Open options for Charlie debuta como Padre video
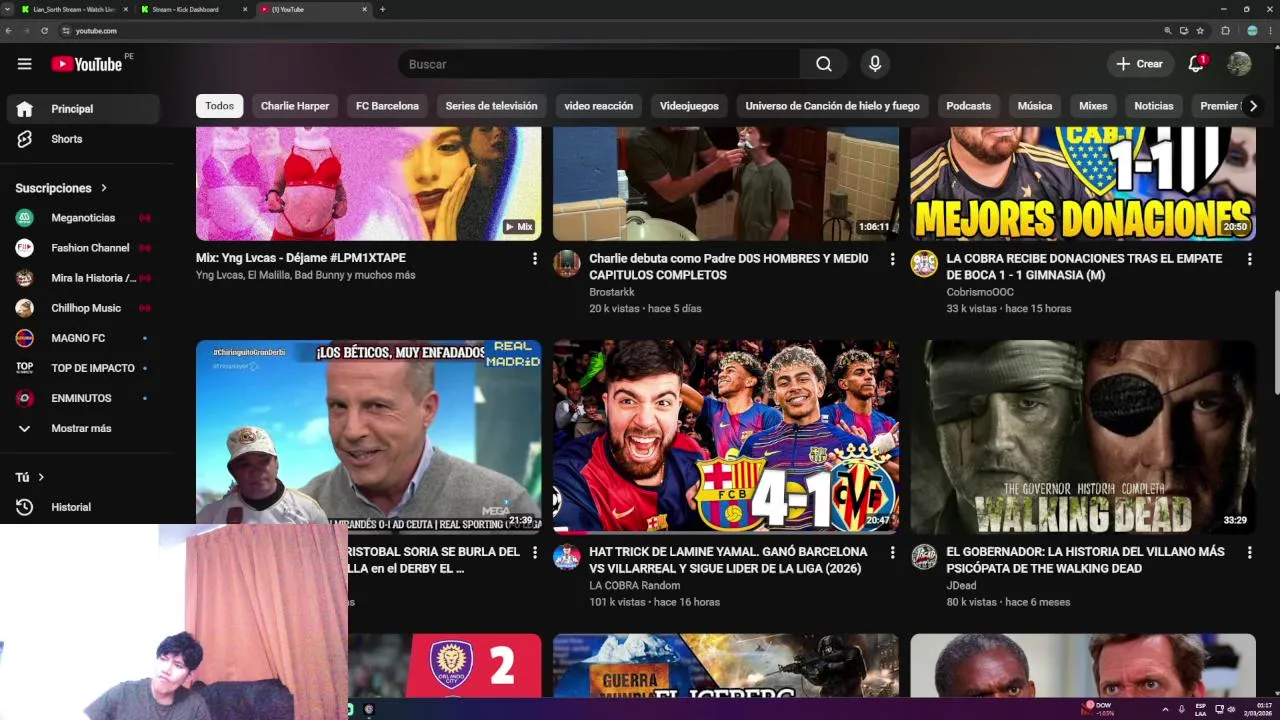 pos(892,259)
